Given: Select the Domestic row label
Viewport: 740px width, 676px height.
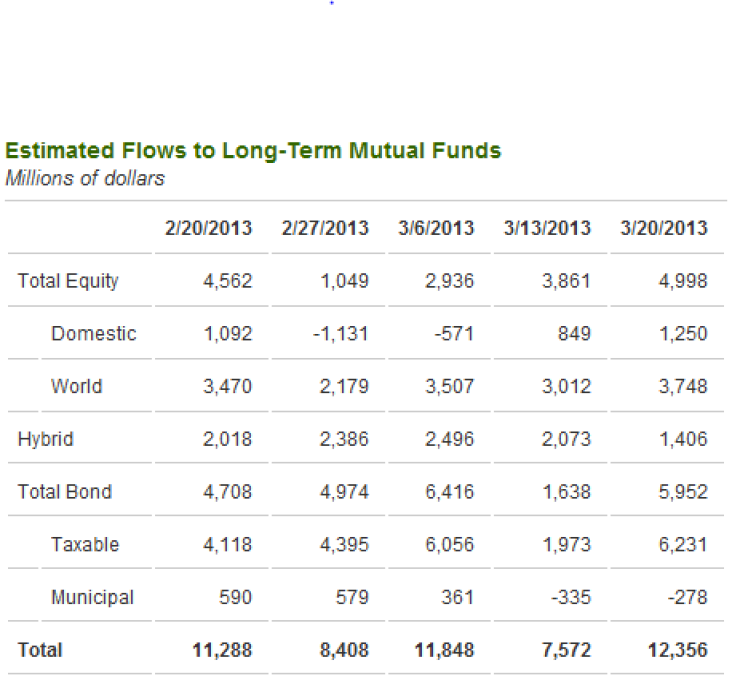Looking at the screenshot, I should (93, 334).
